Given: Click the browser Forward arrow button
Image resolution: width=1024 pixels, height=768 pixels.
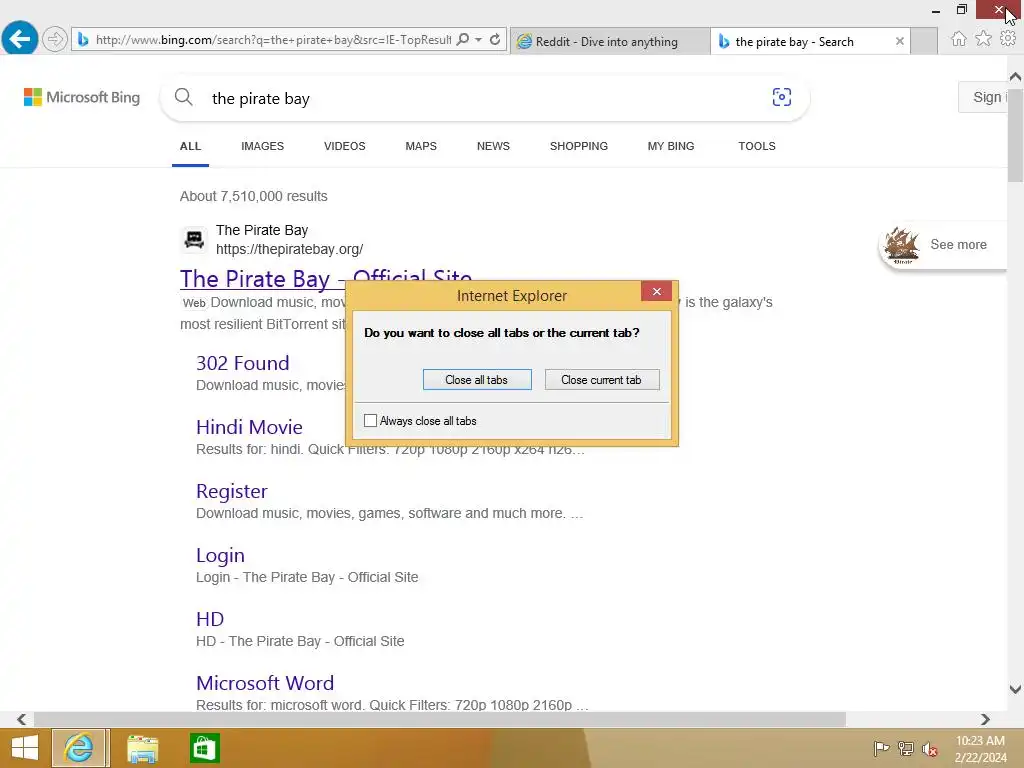Looking at the screenshot, I should (55, 39).
